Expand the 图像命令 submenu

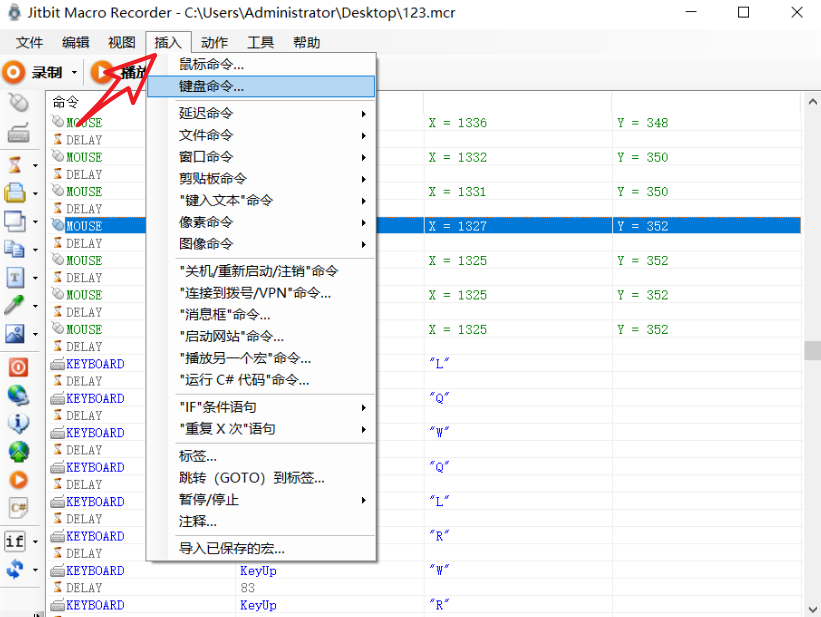[261, 244]
